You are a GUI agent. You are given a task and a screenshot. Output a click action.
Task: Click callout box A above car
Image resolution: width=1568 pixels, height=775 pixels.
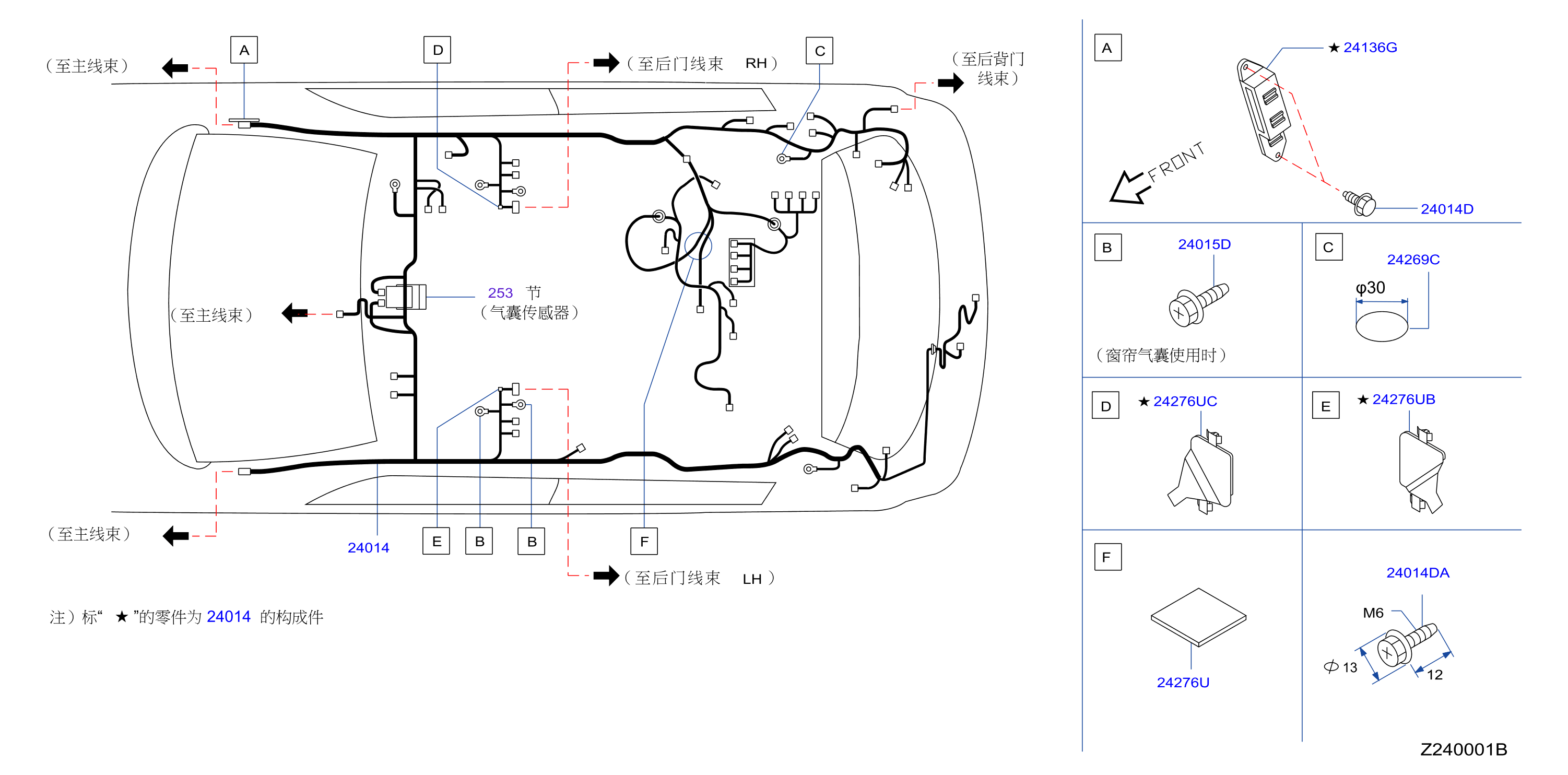point(244,50)
